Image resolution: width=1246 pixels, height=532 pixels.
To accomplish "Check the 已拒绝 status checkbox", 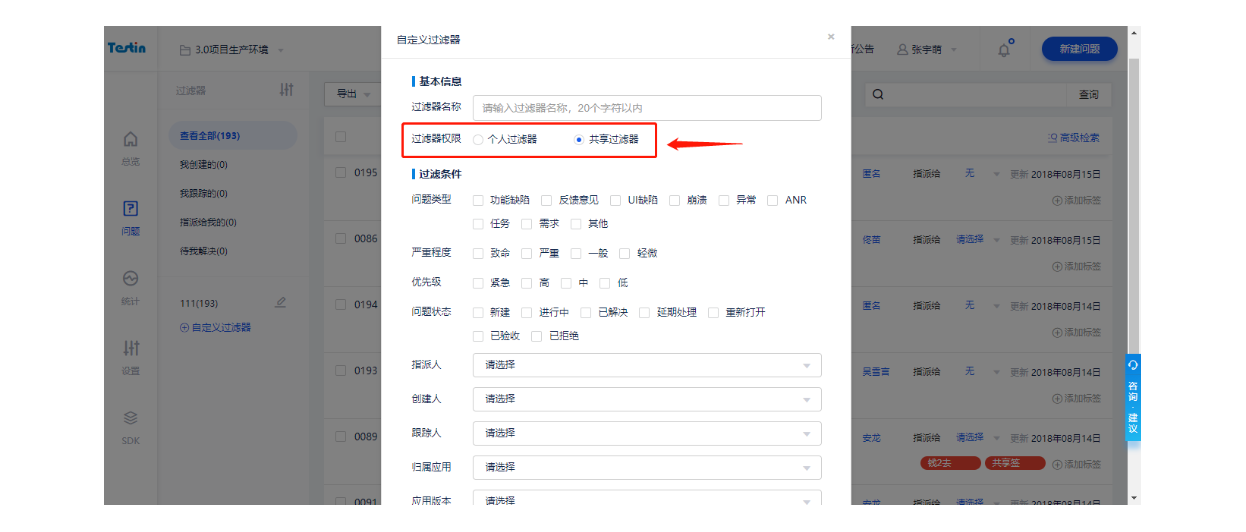I will [x=537, y=336].
